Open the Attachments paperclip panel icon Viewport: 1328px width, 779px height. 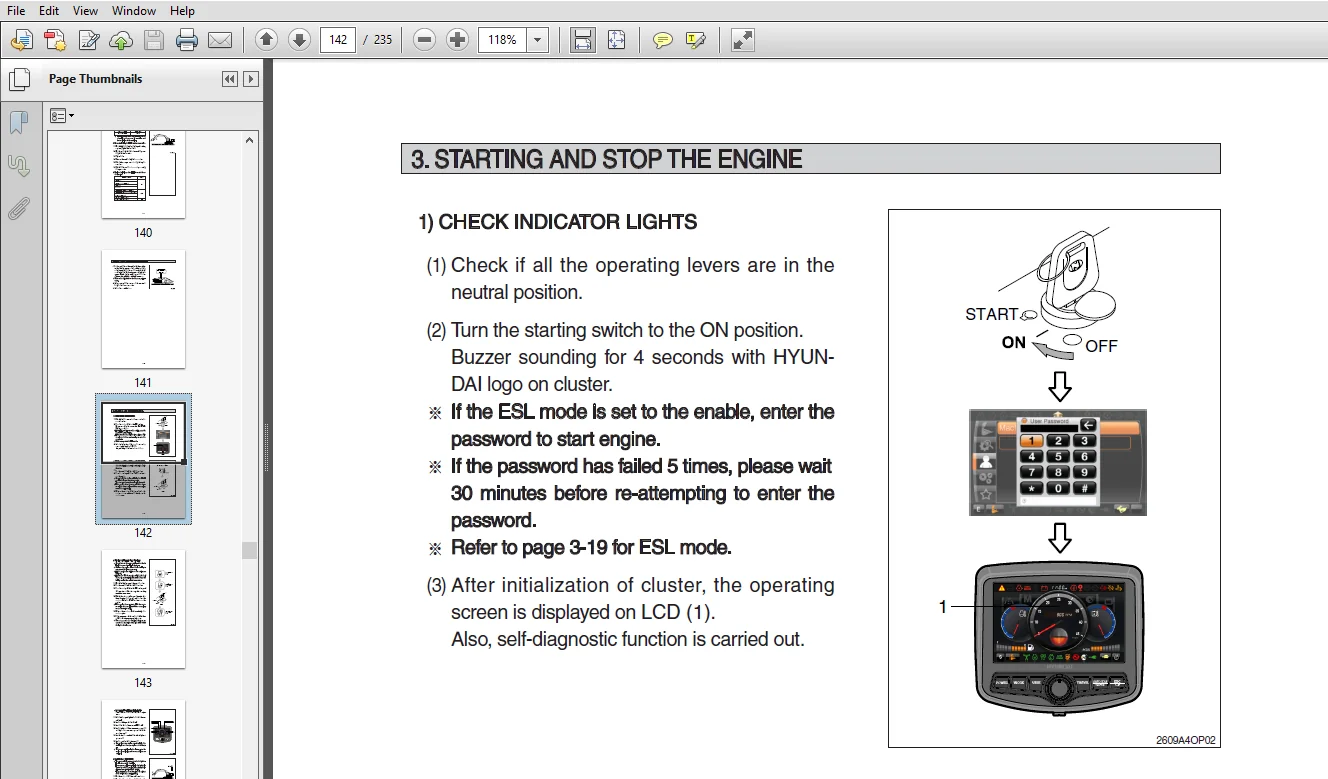[19, 208]
